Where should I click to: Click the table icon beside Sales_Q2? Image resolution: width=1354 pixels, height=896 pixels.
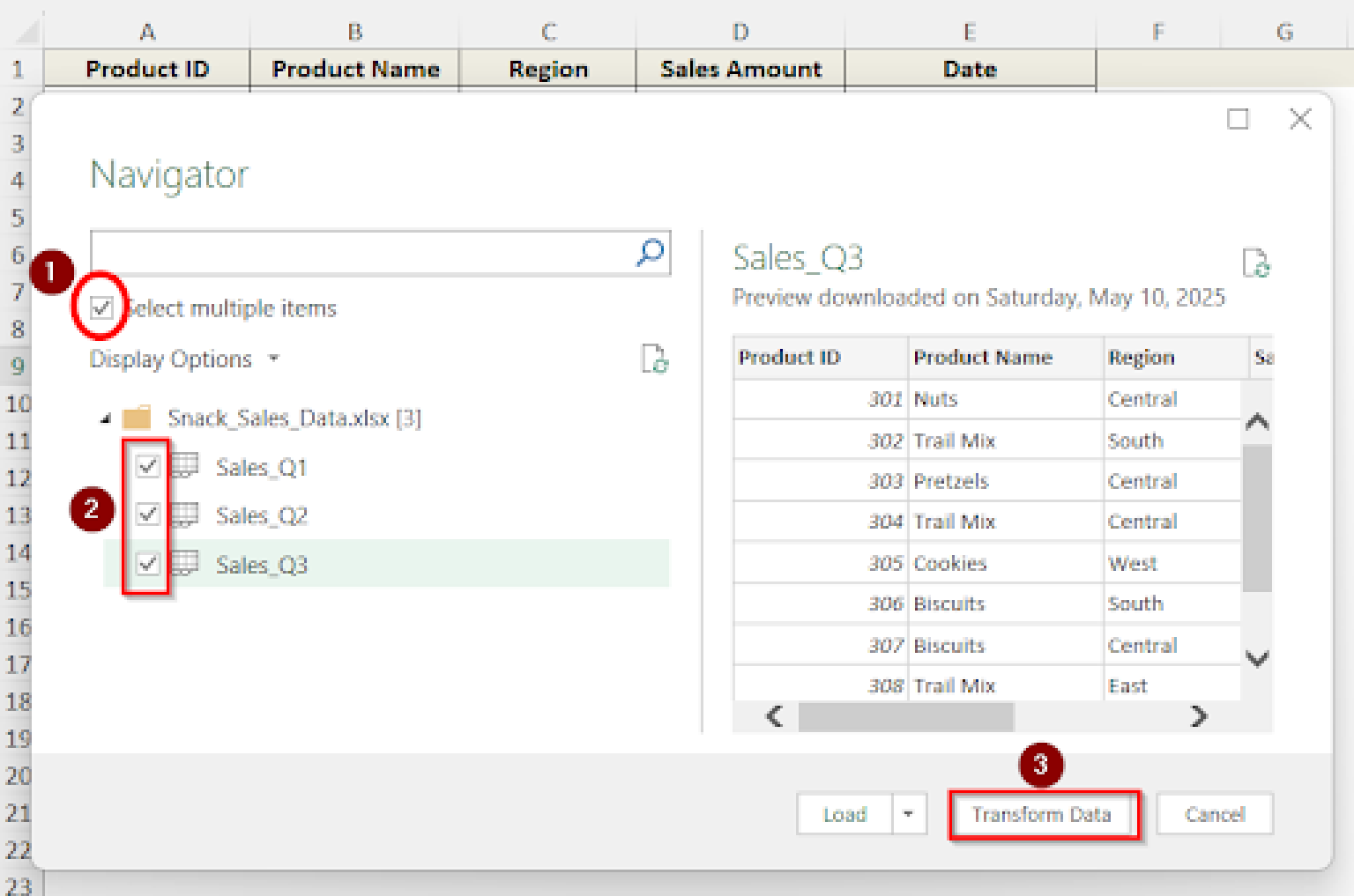tap(187, 515)
